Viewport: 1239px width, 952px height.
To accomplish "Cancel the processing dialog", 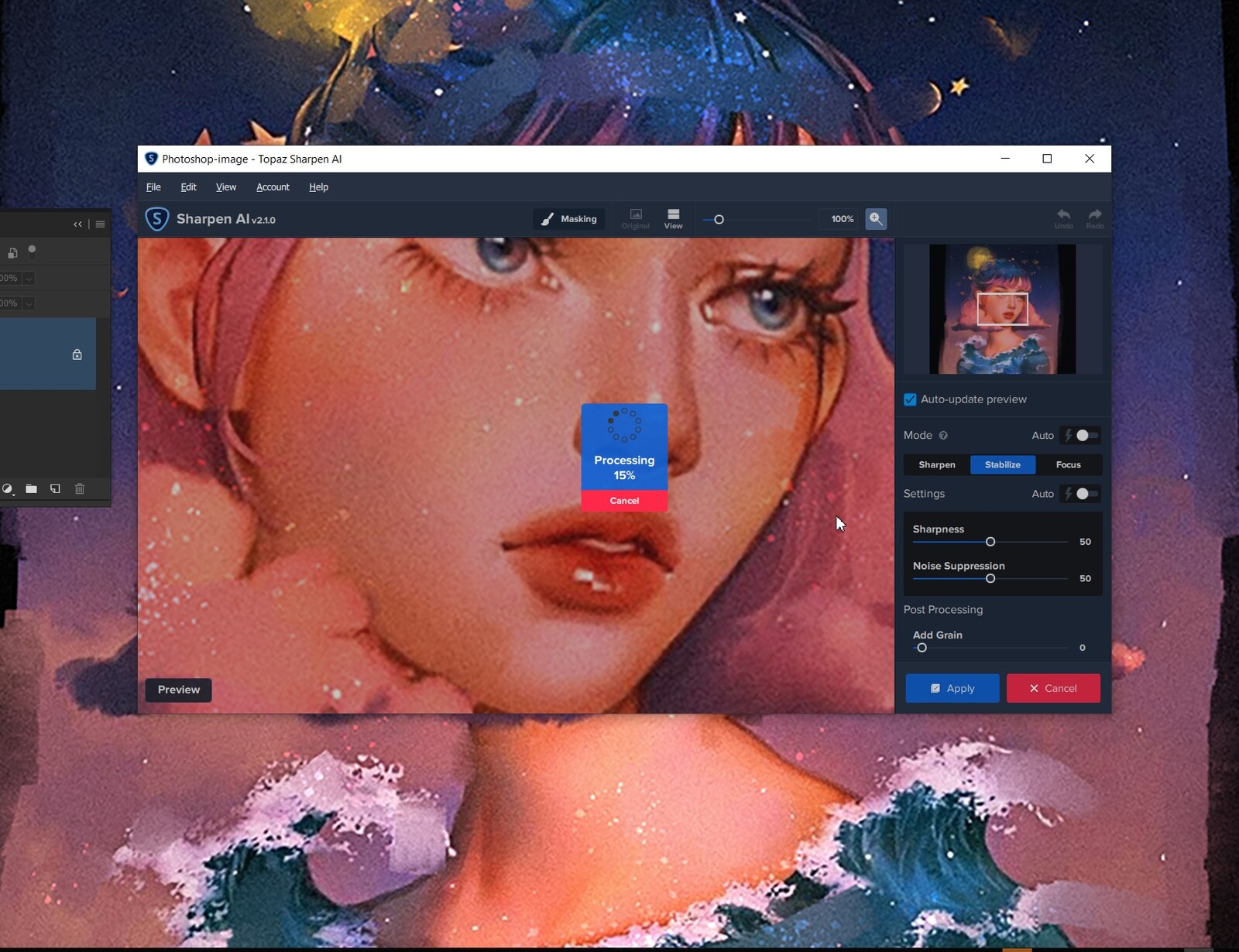I will (x=624, y=501).
